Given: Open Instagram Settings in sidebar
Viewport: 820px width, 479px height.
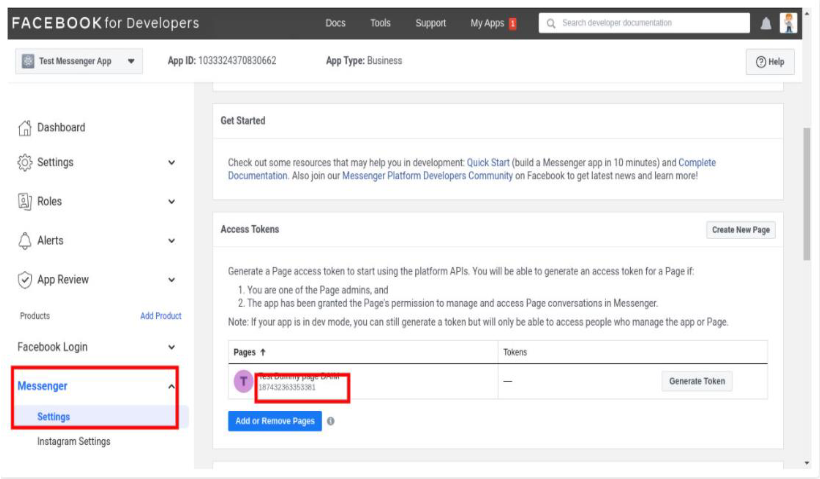Looking at the screenshot, I should point(74,441).
